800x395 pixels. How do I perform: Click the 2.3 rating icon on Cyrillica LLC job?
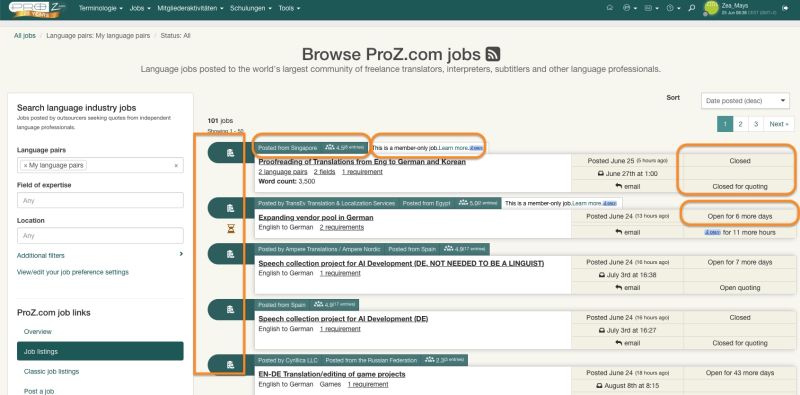click(x=429, y=360)
